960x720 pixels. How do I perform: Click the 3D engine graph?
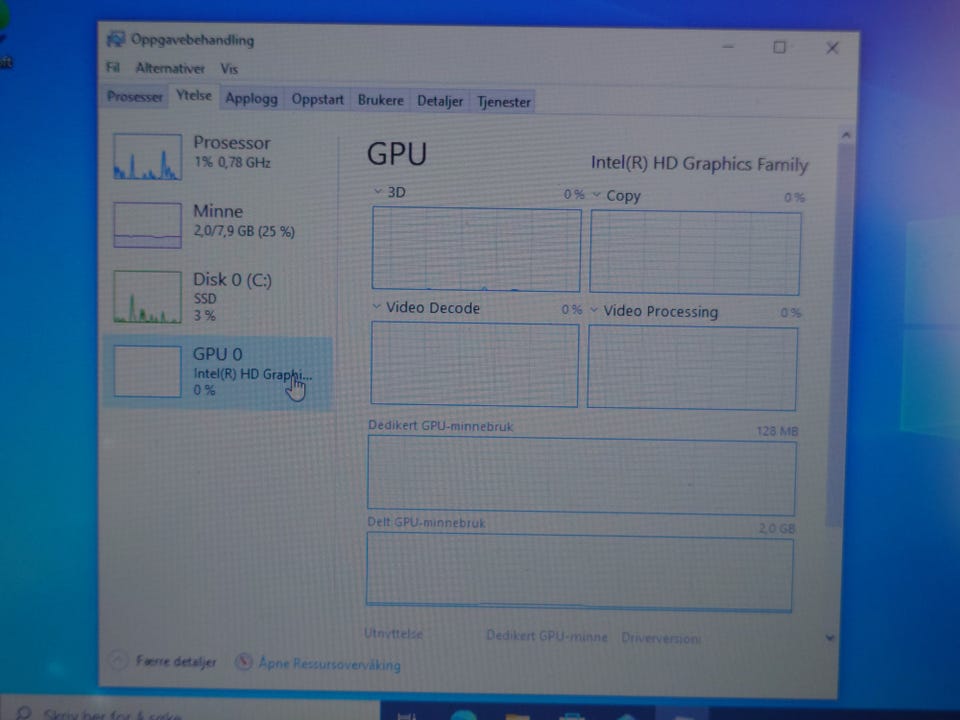[x=476, y=250]
